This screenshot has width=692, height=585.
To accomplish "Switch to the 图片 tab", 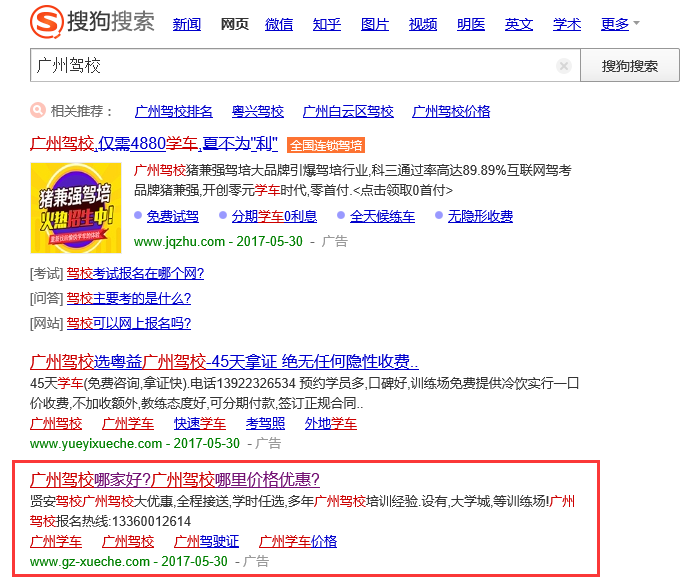I will click(x=375, y=24).
